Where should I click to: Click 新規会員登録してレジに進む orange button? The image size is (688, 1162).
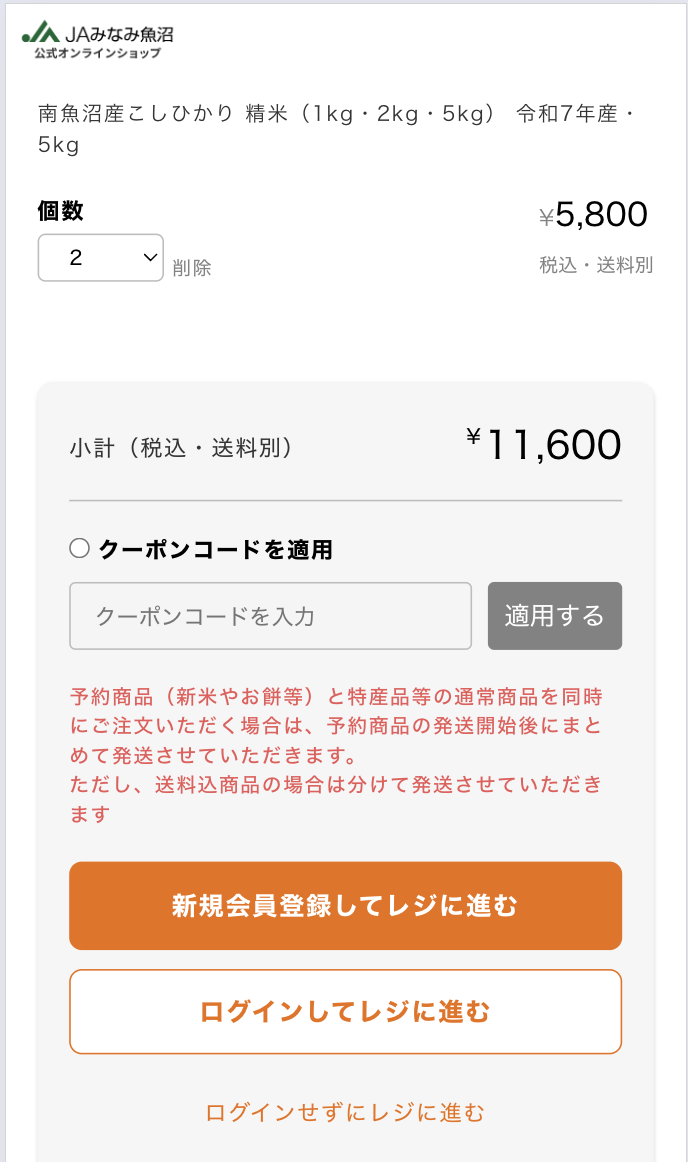coord(344,905)
